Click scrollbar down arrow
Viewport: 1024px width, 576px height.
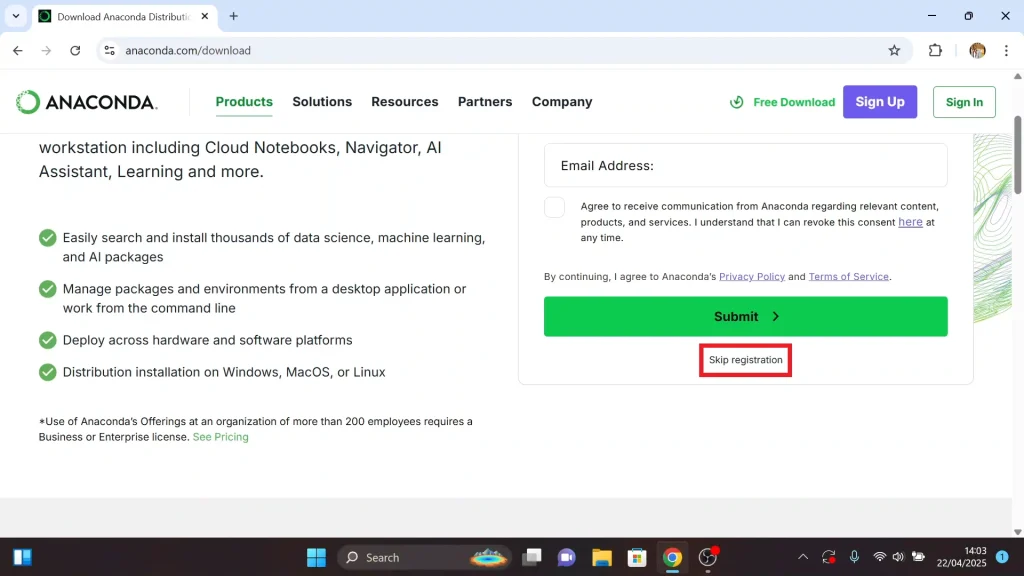pyautogui.click(x=1017, y=532)
